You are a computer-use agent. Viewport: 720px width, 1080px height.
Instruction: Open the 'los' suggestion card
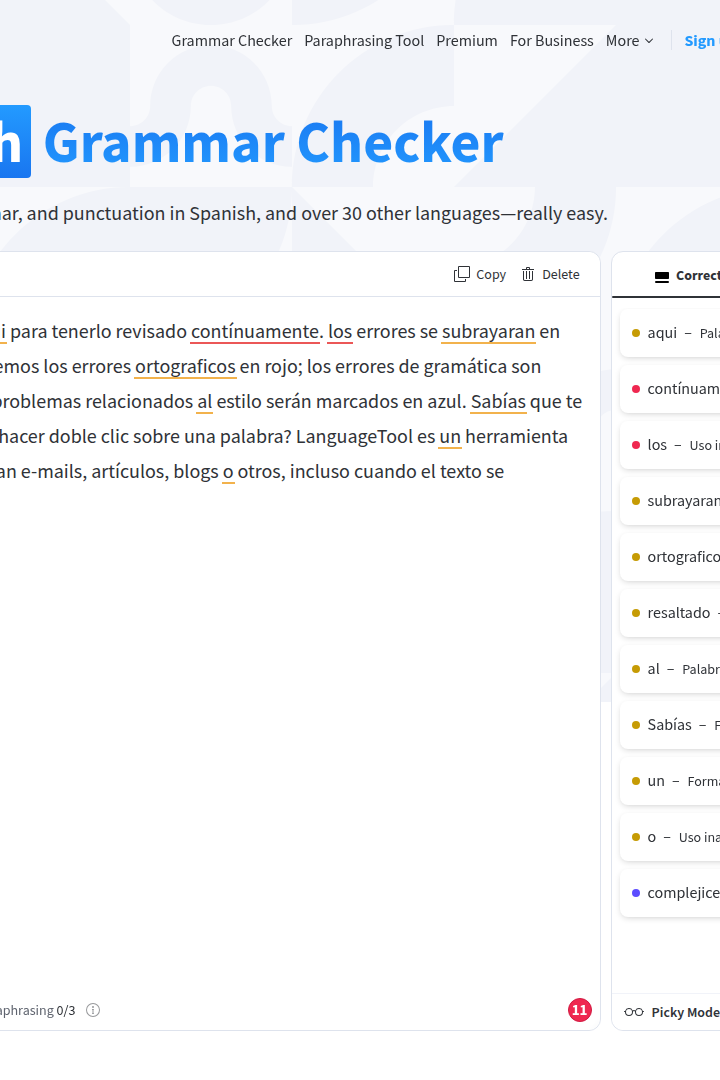[x=670, y=445]
